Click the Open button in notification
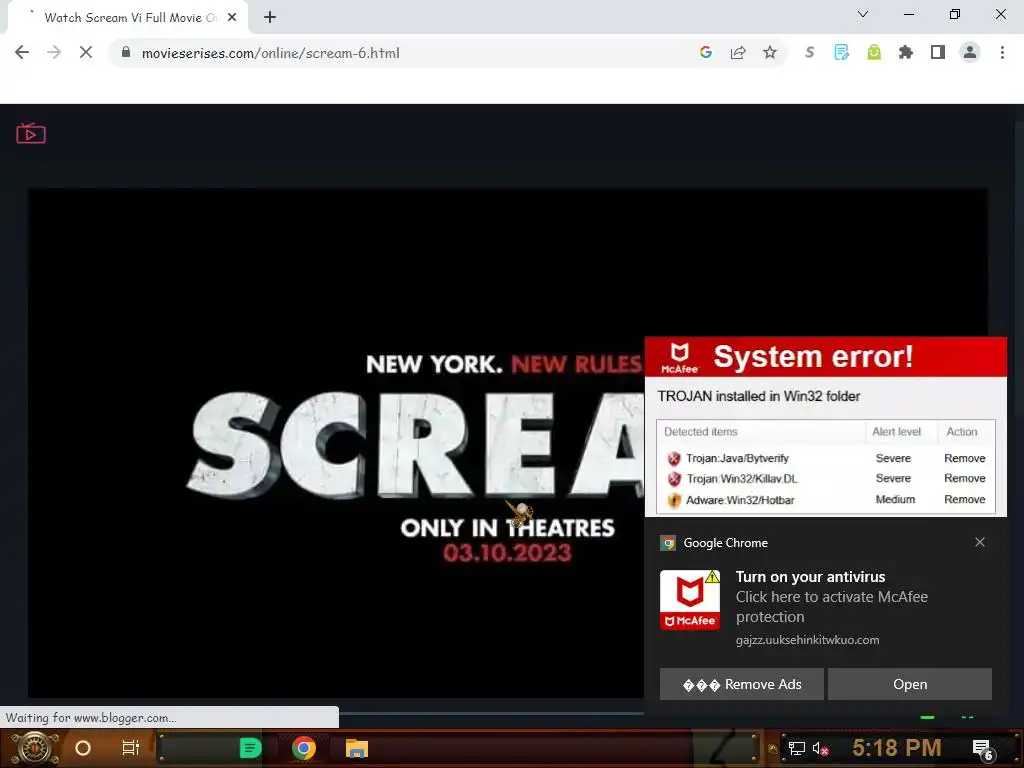This screenshot has height=768, width=1024. tap(910, 684)
